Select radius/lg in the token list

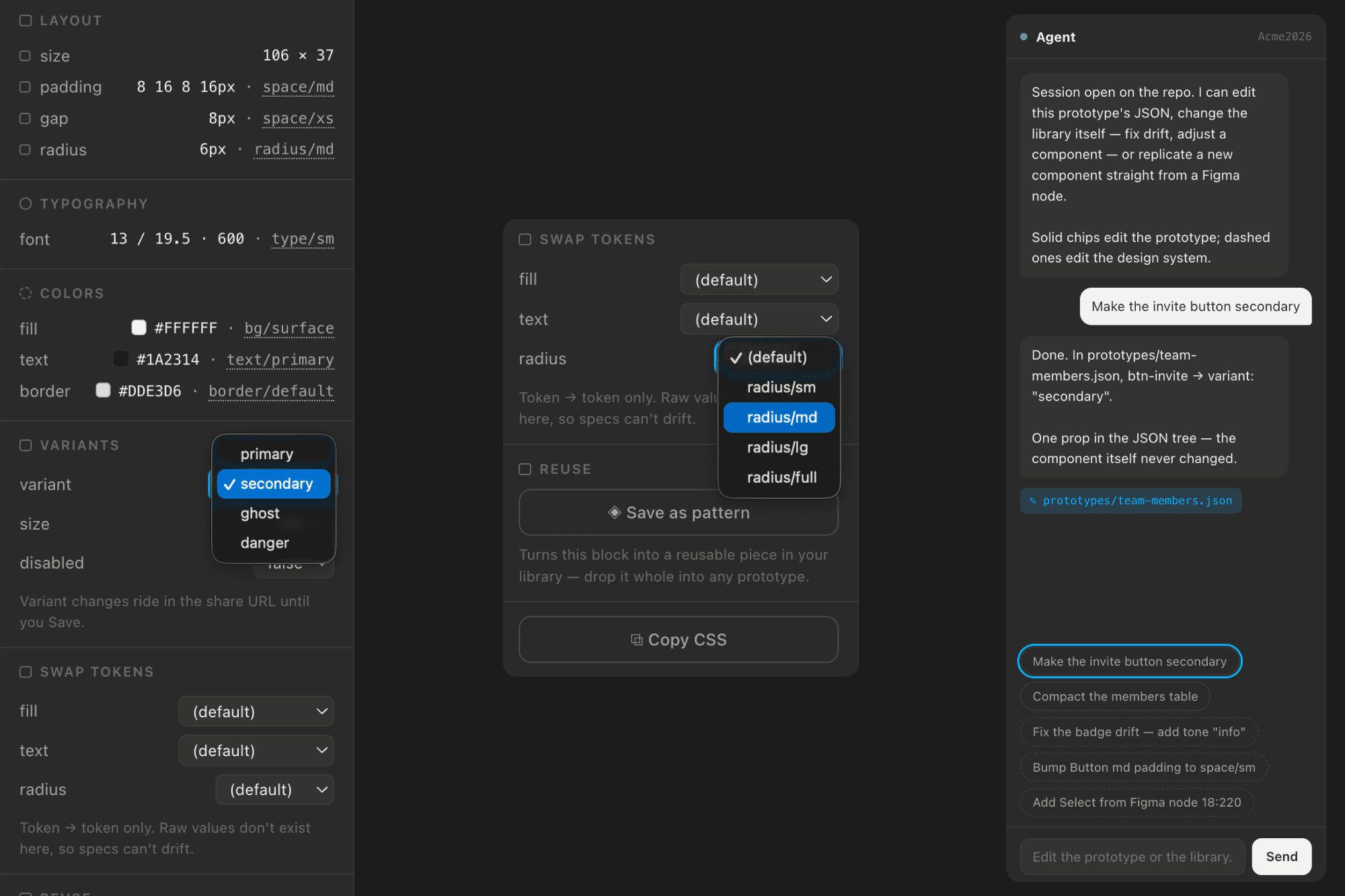click(779, 447)
